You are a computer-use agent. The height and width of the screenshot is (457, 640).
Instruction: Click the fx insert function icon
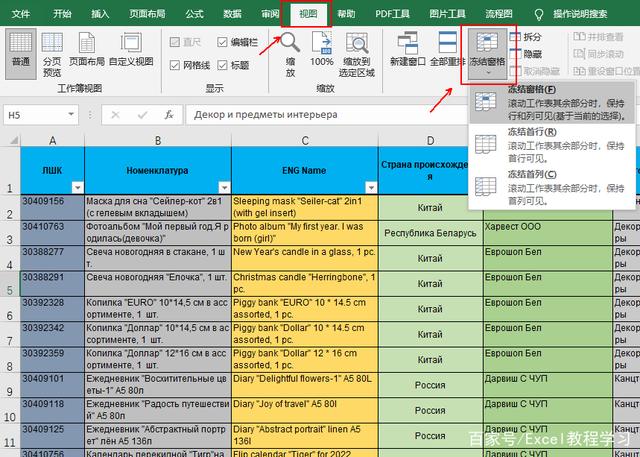169,115
